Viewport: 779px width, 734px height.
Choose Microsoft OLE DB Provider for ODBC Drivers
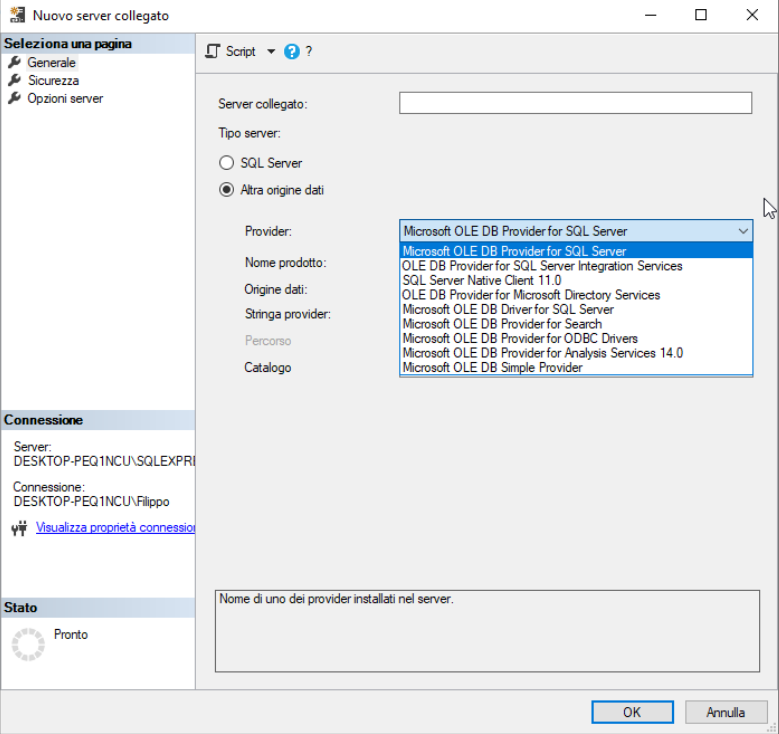[x=576, y=338]
